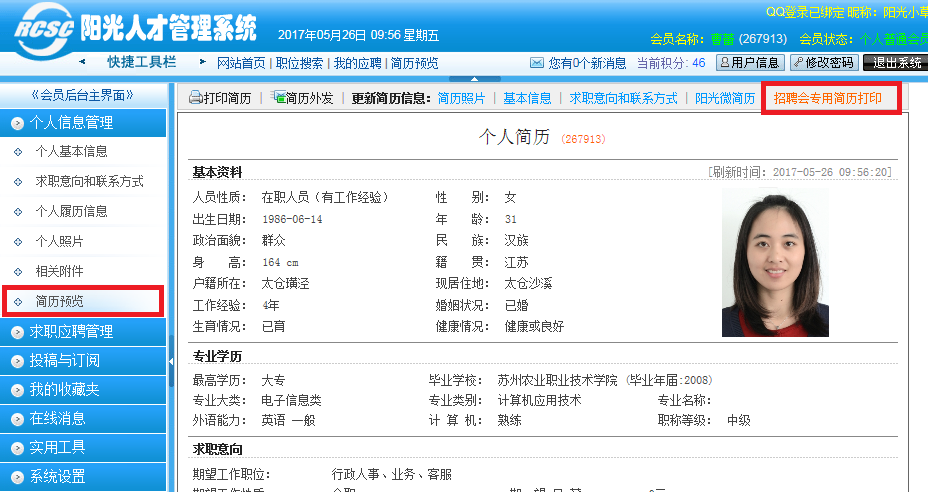Viewport: 928px width, 492px height.
Task: Click the RCSC logo
Action: 42,30
